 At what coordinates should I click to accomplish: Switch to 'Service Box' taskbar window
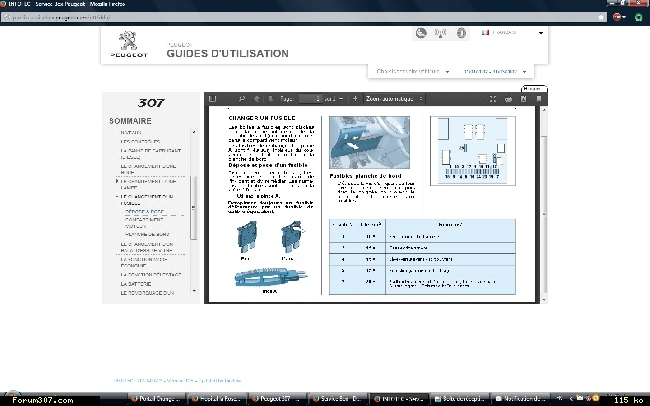337,399
